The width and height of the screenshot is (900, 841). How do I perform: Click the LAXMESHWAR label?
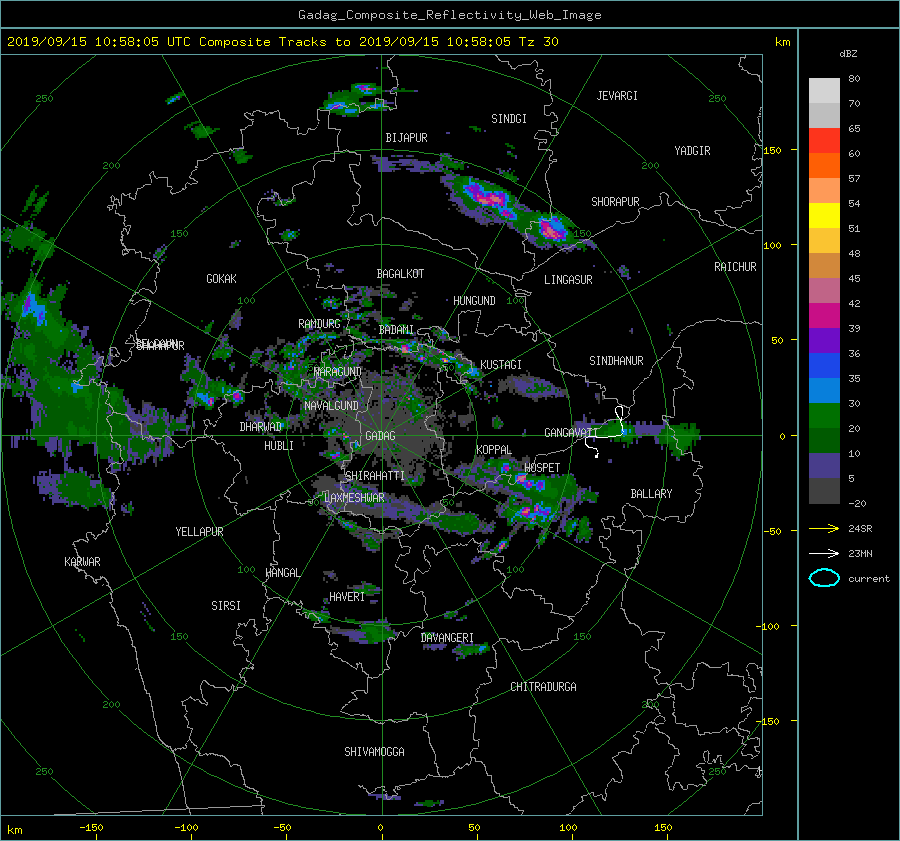tap(354, 498)
